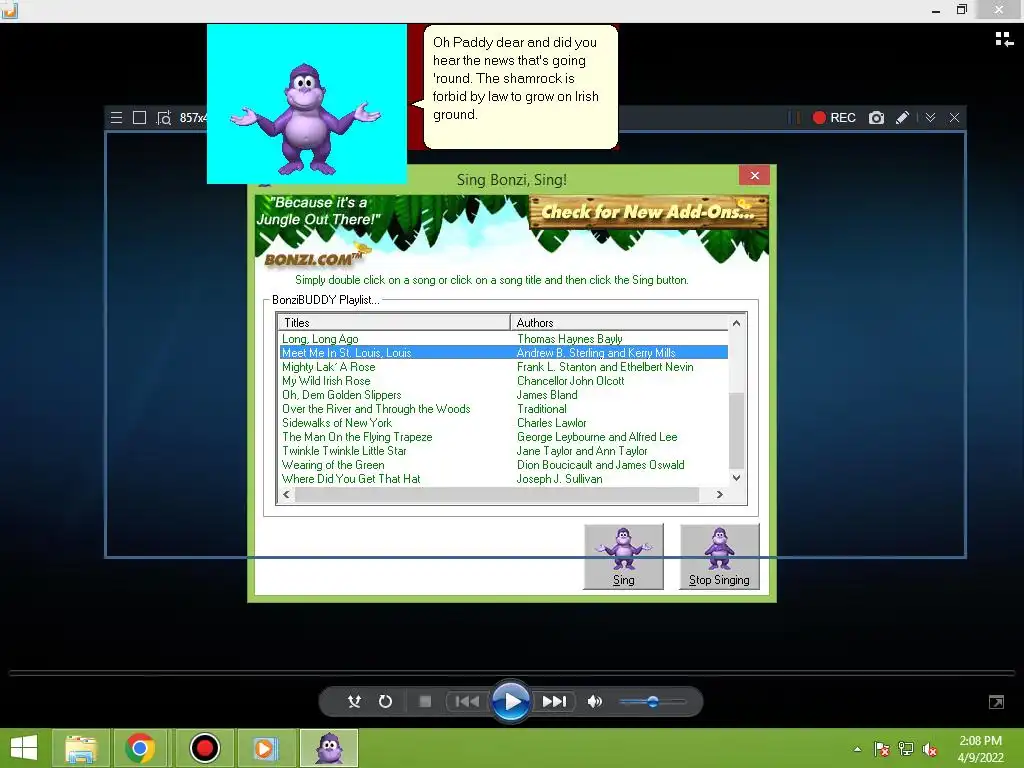
Task: Open the Action Center flag icon
Action: (881, 749)
